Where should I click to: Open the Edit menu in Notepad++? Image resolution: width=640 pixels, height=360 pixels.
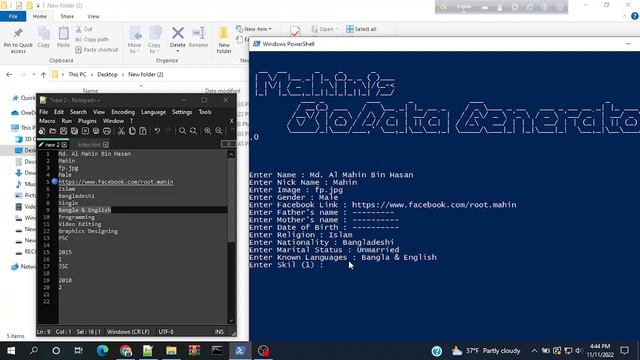click(59, 112)
